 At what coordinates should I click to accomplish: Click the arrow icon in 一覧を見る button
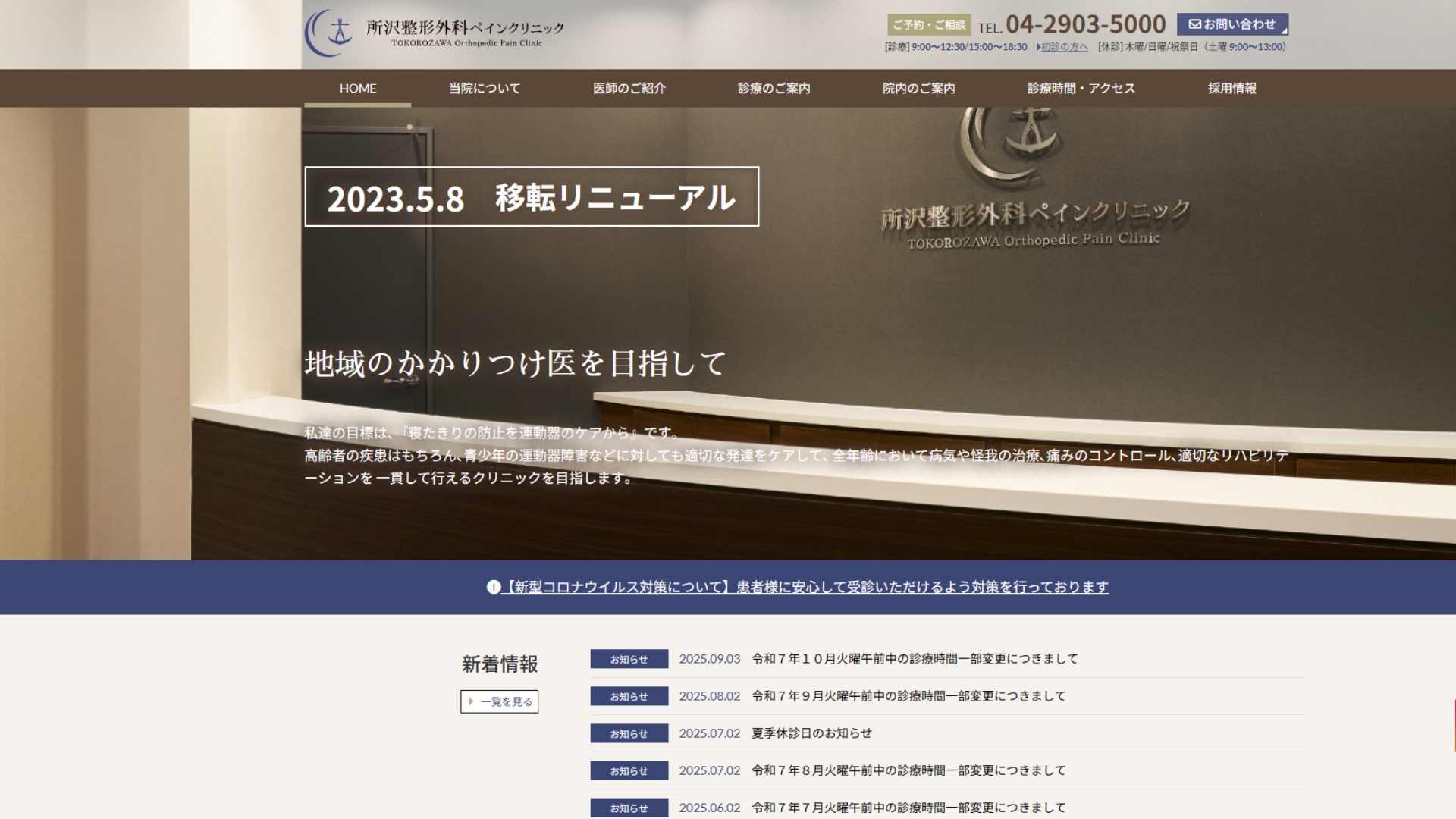point(471,701)
